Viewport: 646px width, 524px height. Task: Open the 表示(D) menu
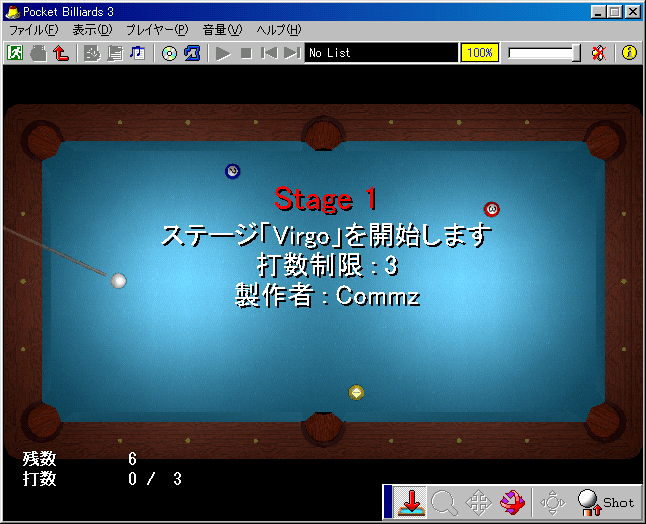pos(92,30)
